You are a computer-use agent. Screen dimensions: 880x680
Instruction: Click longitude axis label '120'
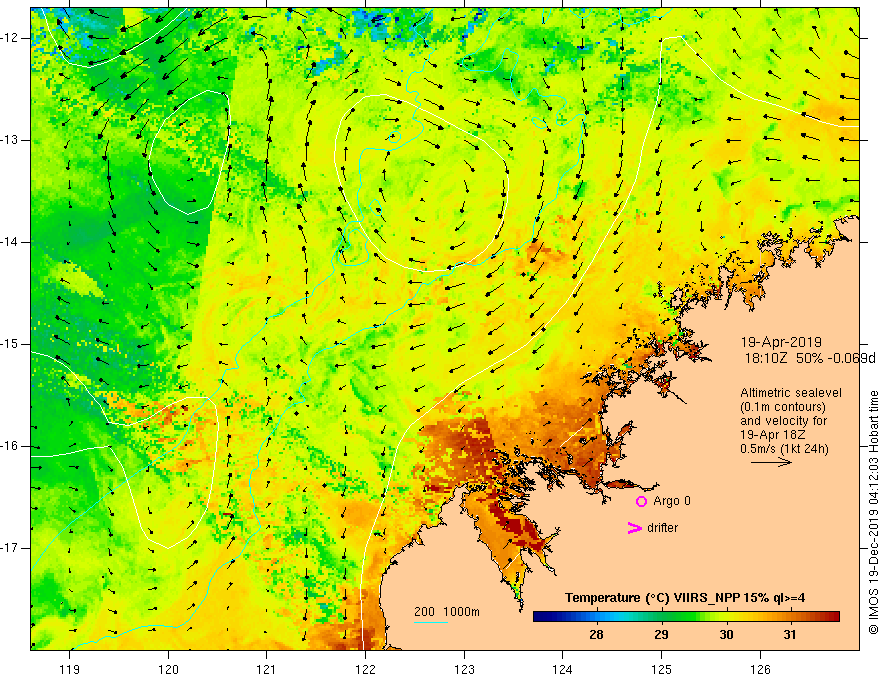click(x=168, y=669)
